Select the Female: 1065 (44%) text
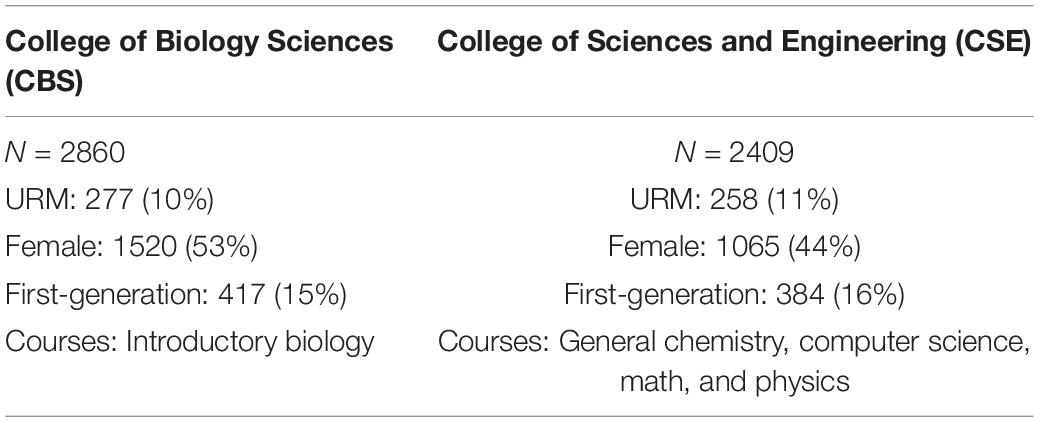 coord(734,248)
